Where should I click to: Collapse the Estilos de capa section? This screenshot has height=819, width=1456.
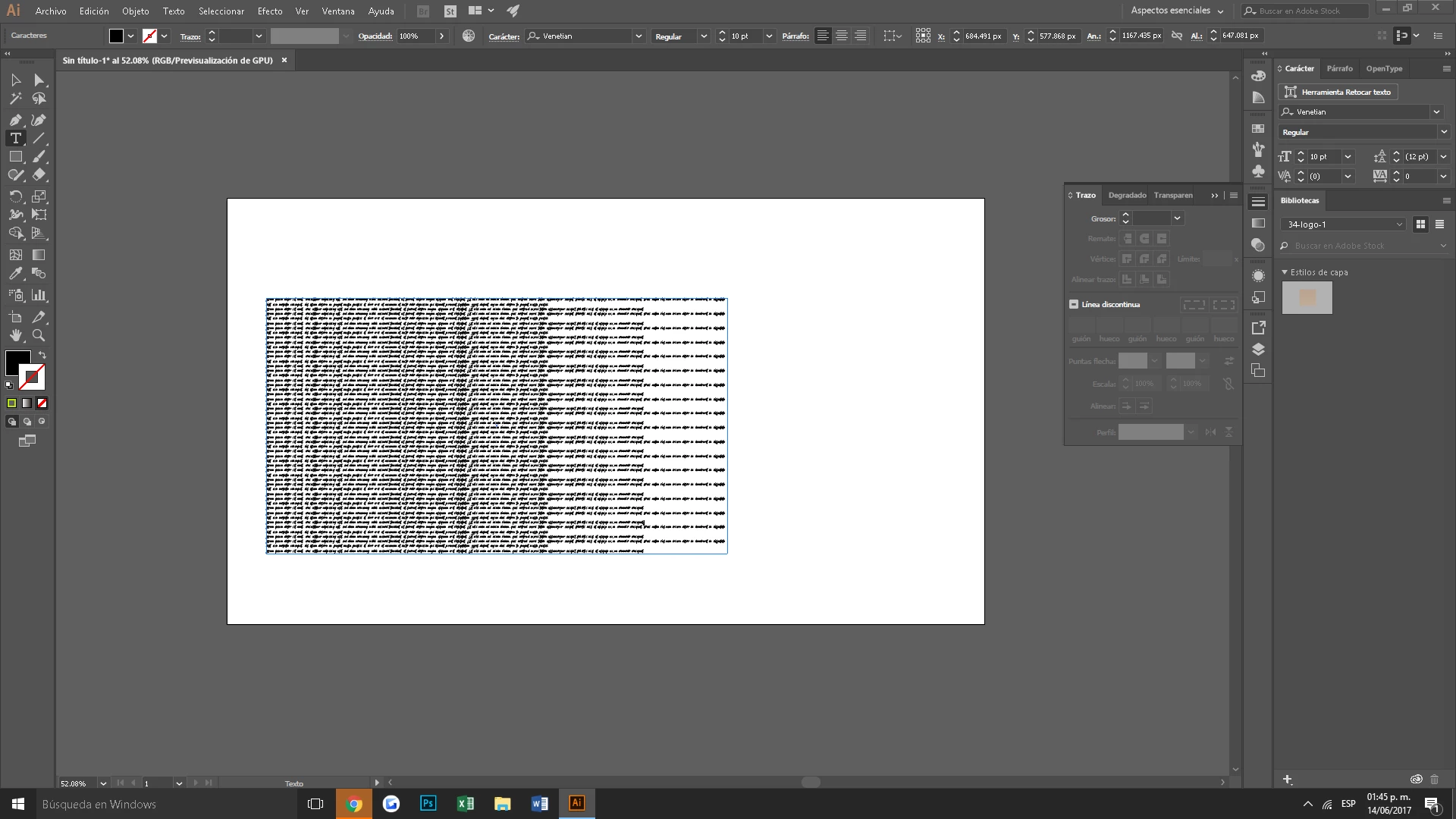pos(1285,272)
